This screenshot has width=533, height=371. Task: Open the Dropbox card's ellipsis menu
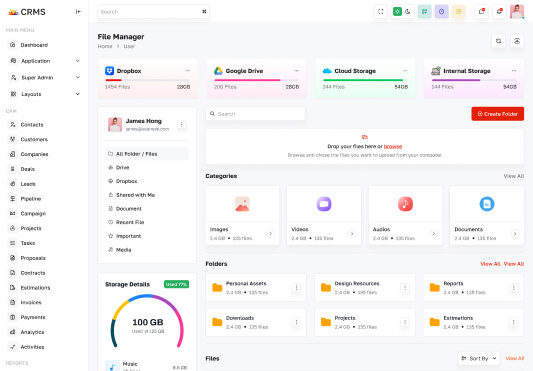tap(188, 71)
